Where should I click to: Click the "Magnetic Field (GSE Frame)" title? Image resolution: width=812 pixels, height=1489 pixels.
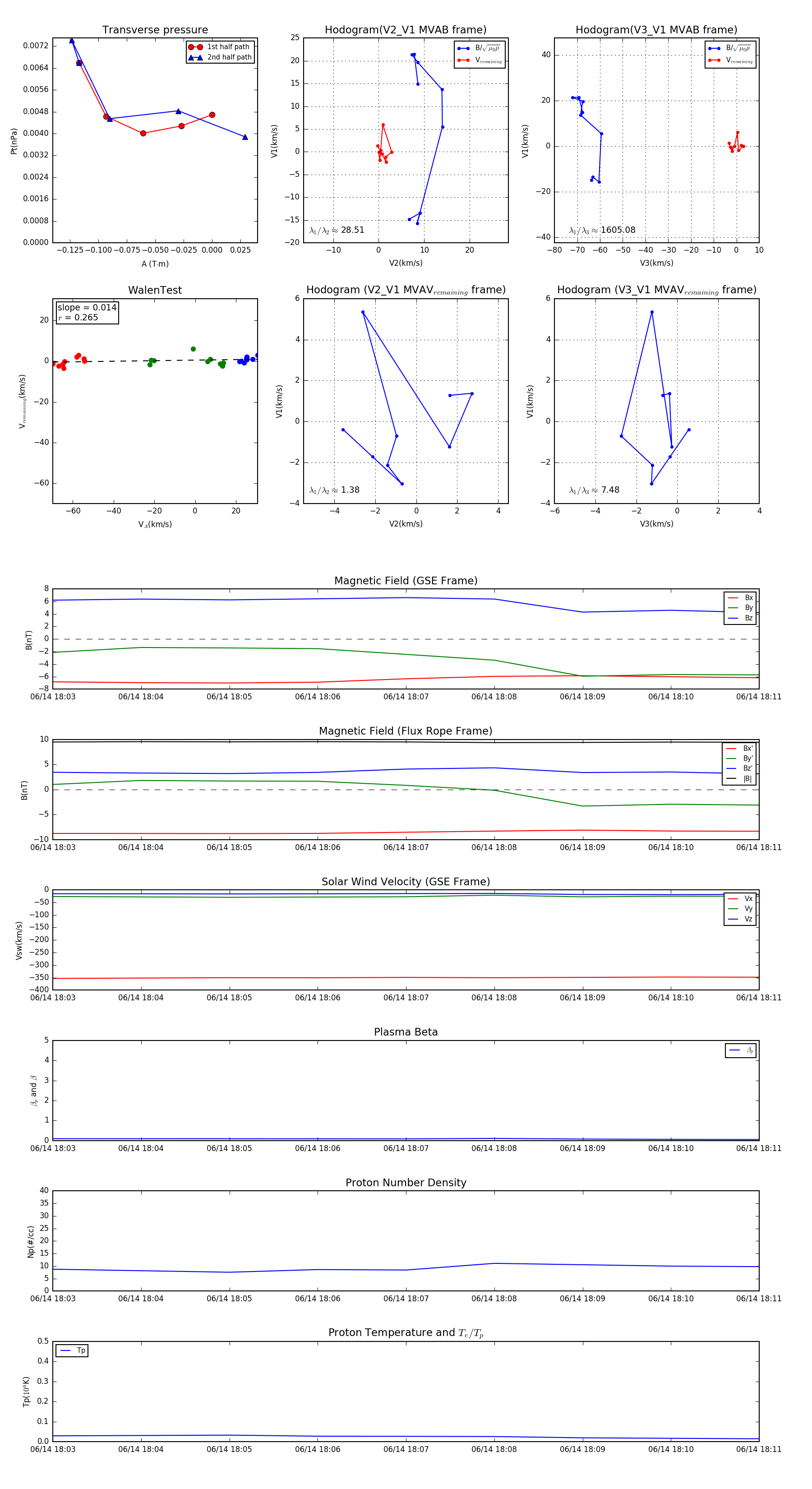406,581
